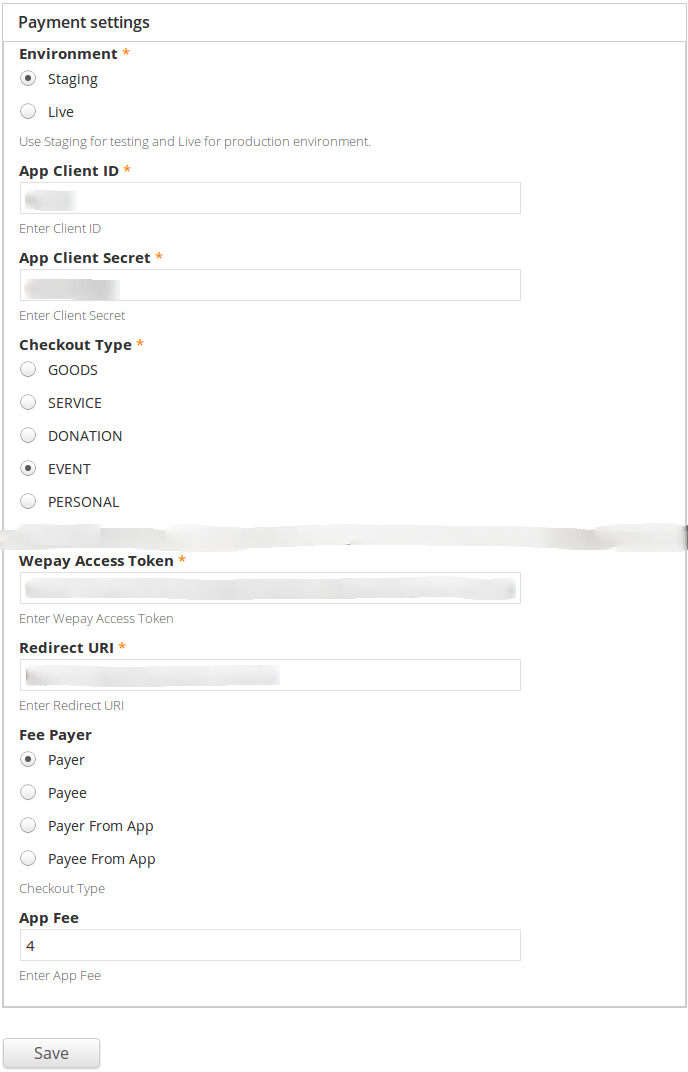This screenshot has width=688, height=1072.
Task: Choose PERSONAL checkout type
Action: [28, 502]
